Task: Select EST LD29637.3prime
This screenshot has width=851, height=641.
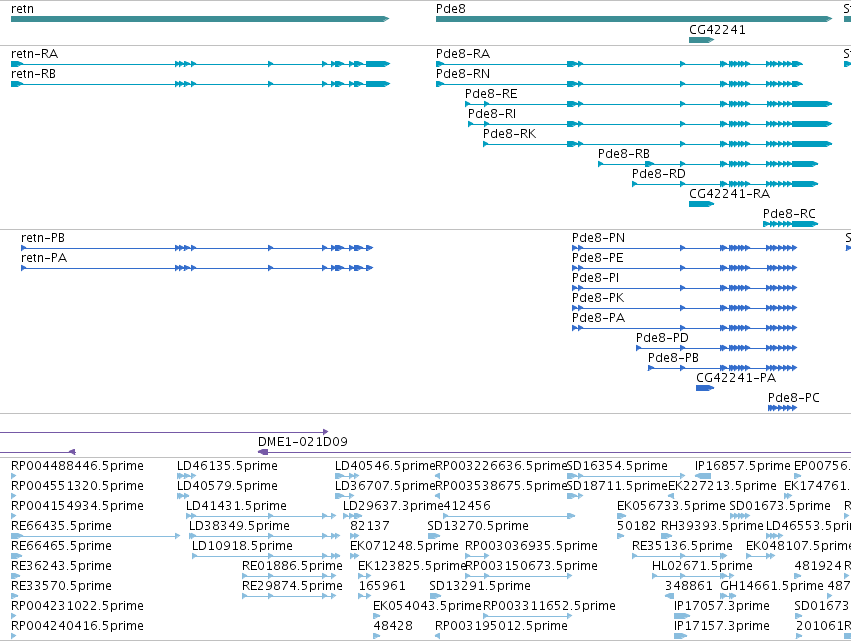Action: [x=393, y=506]
